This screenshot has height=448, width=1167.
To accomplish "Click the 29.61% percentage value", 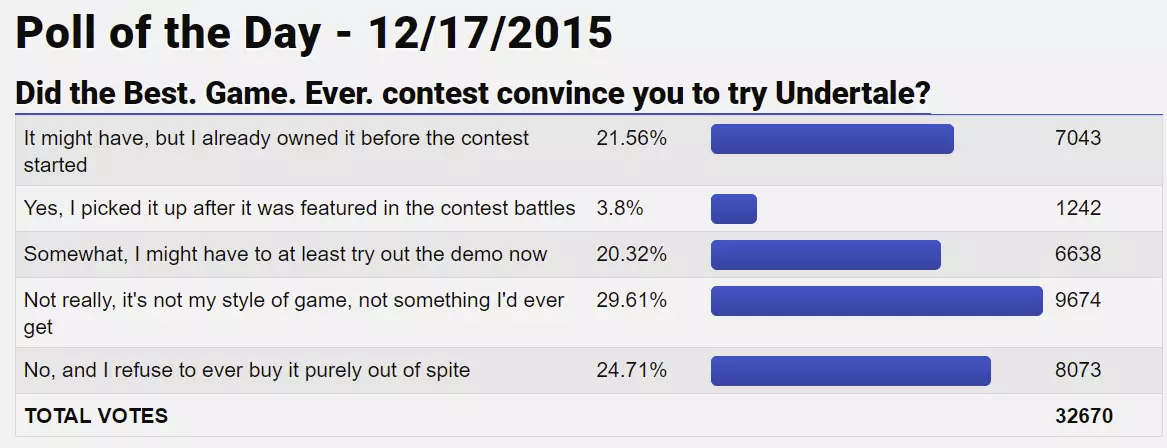I will (x=631, y=301).
